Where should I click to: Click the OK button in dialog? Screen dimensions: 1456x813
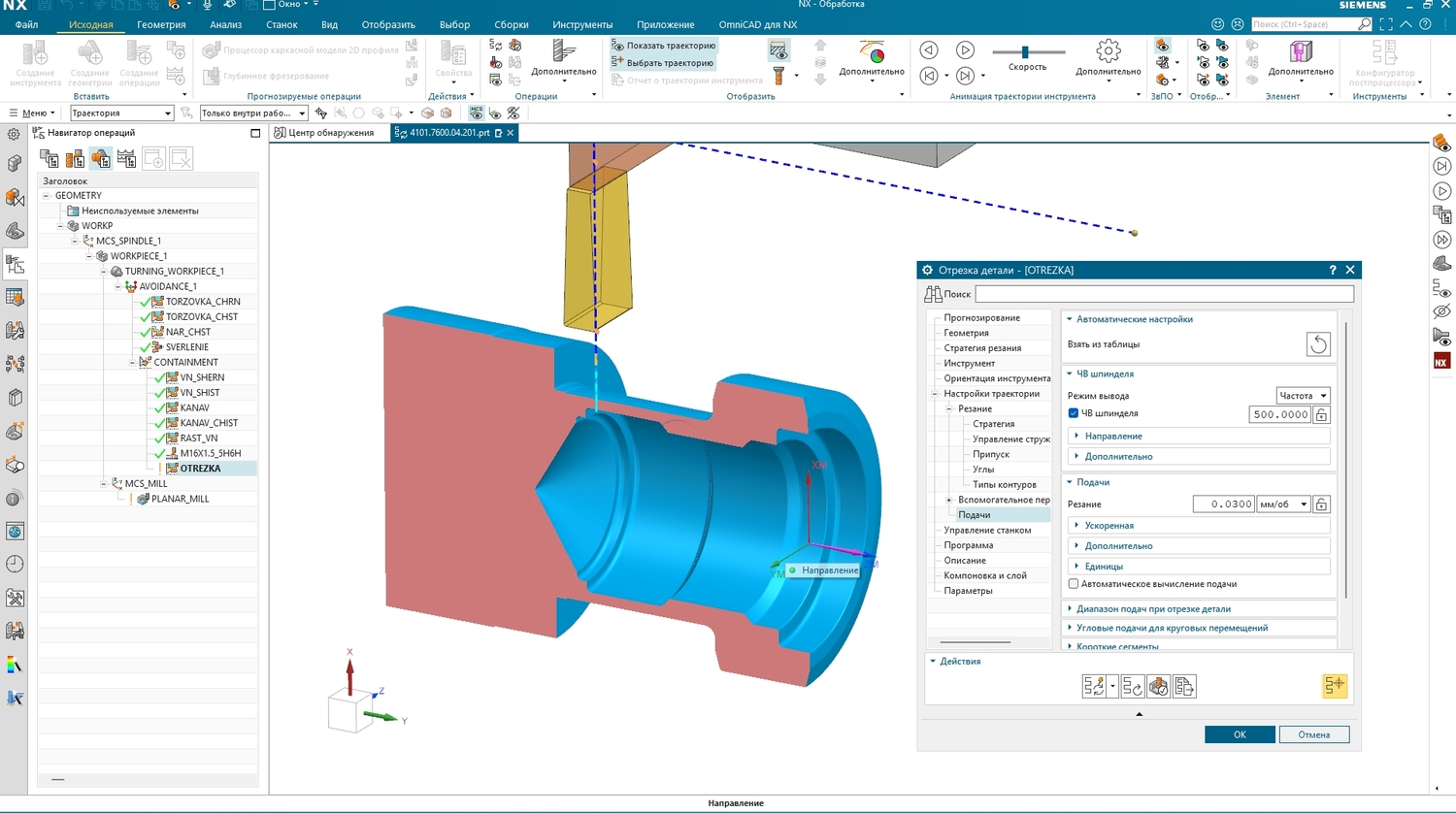(1239, 734)
